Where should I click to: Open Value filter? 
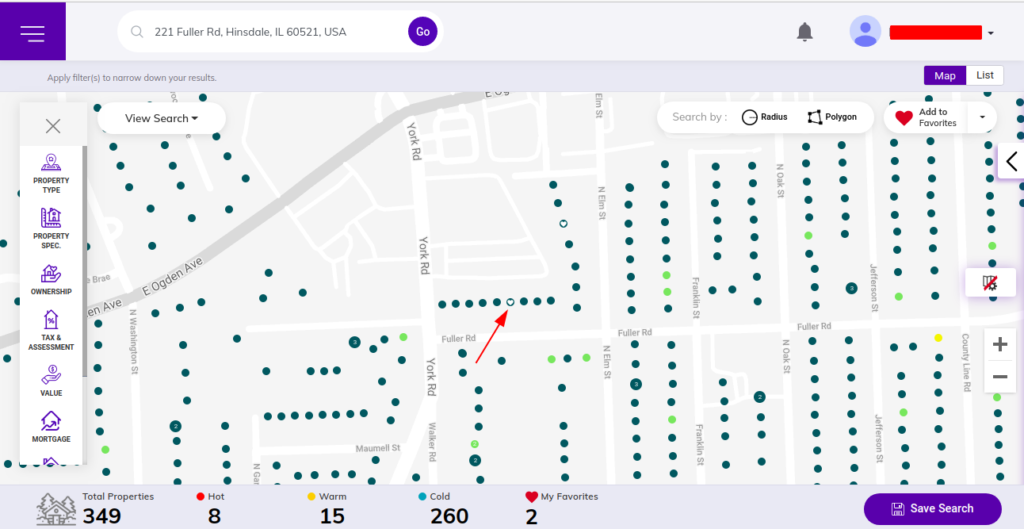51,381
